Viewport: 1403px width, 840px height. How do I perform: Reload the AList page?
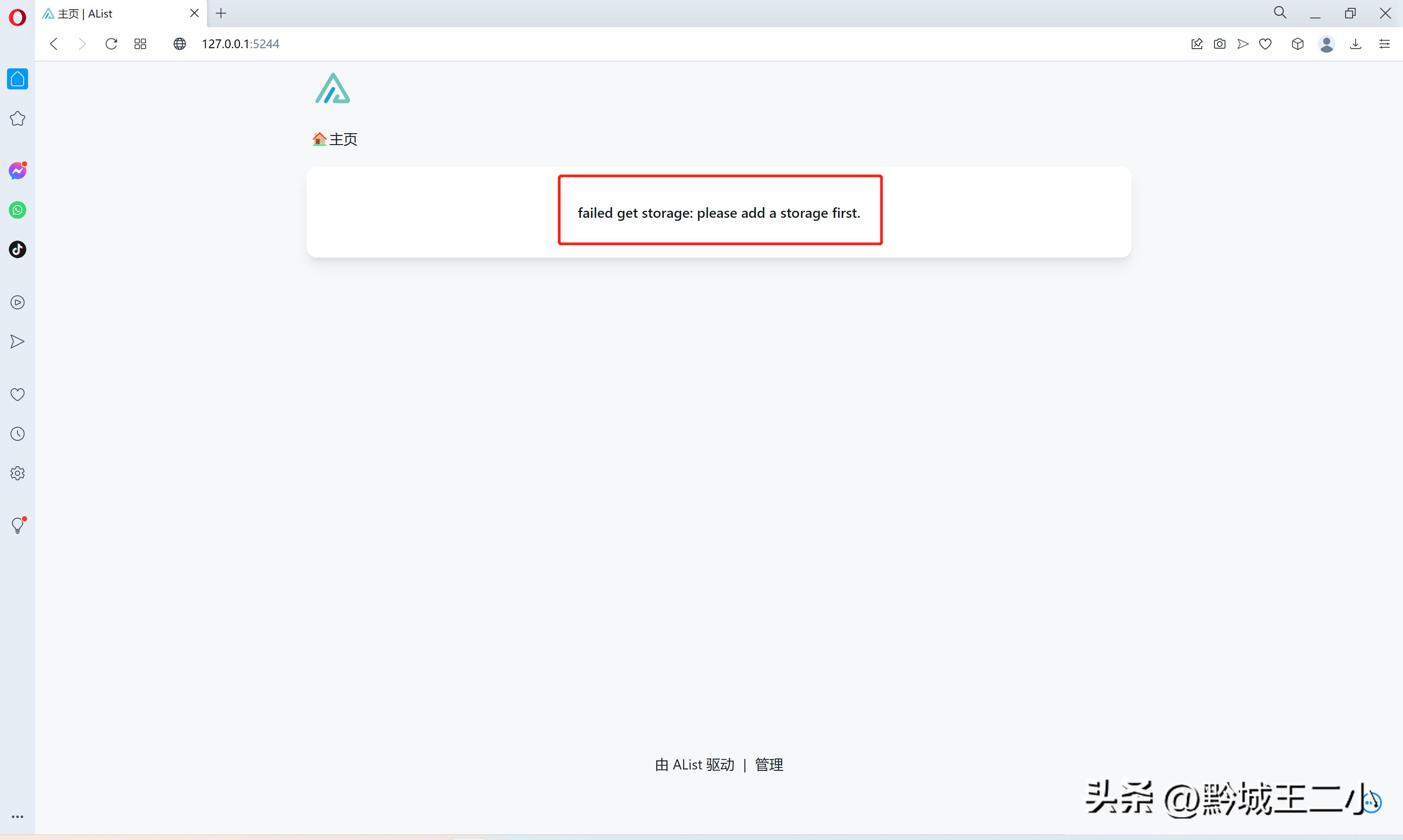[x=111, y=43]
